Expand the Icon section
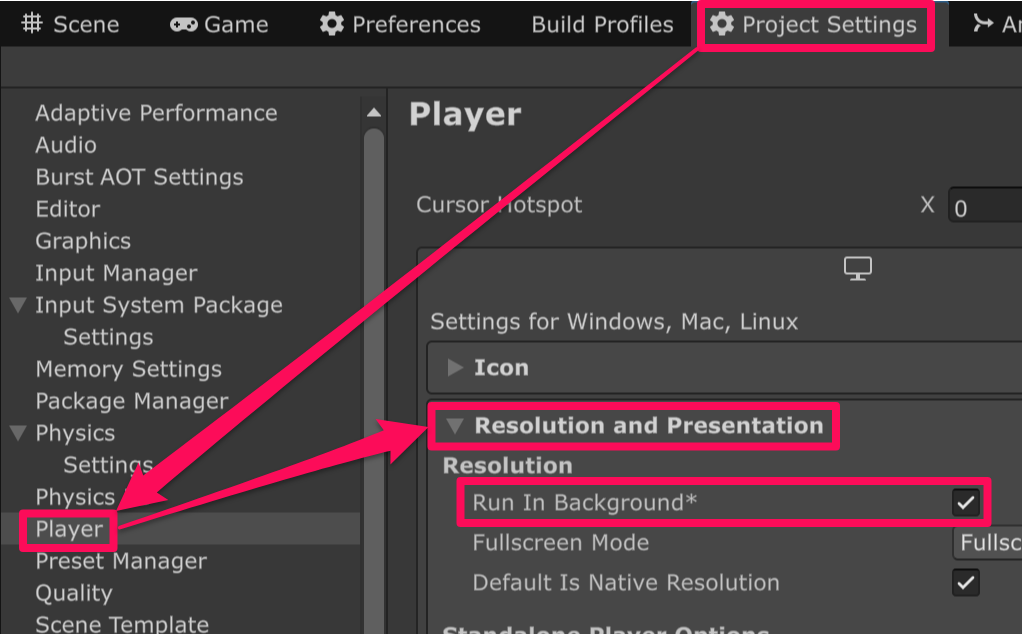Image resolution: width=1022 pixels, height=634 pixels. click(x=456, y=368)
